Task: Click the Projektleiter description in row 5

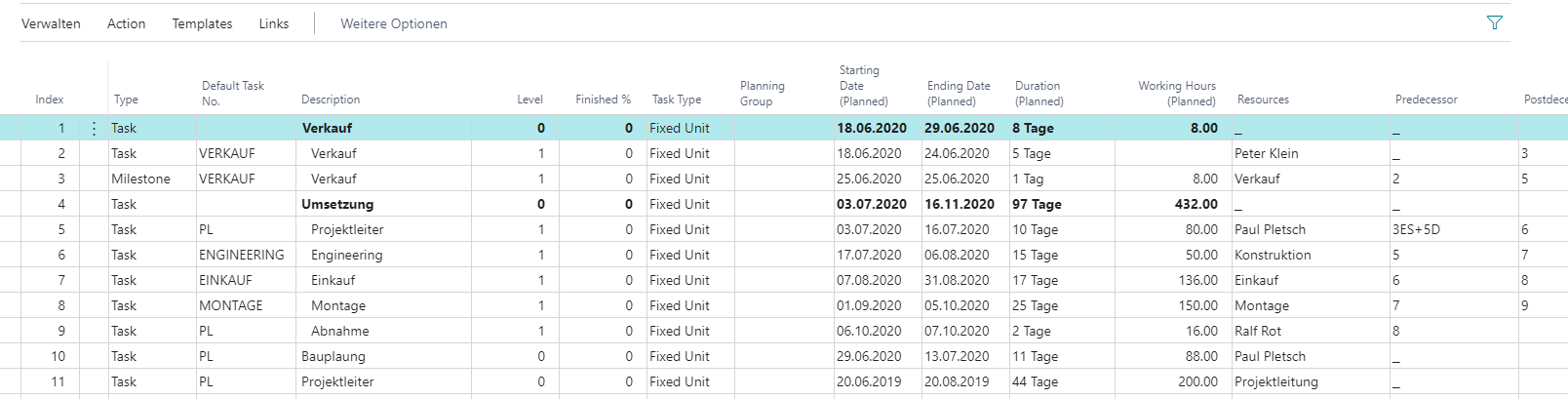Action: click(347, 229)
